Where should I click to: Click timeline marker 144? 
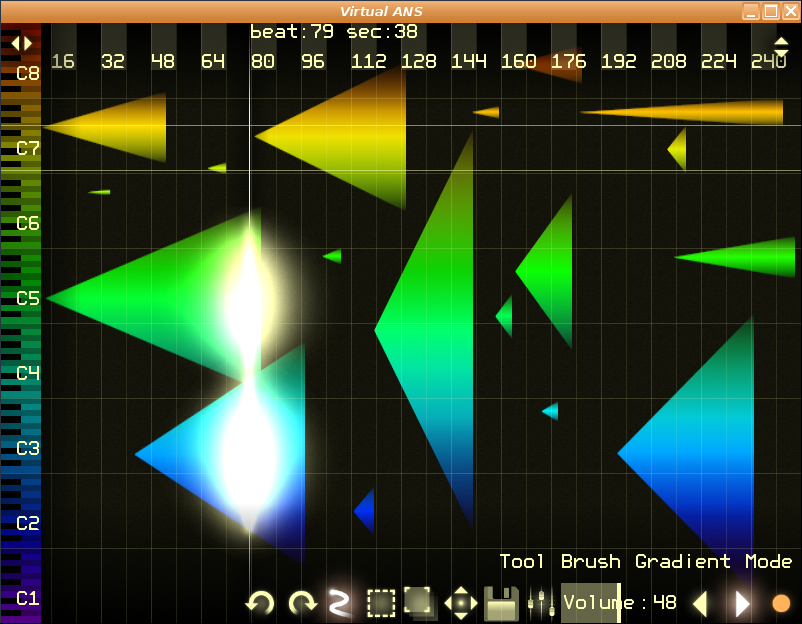click(469, 61)
